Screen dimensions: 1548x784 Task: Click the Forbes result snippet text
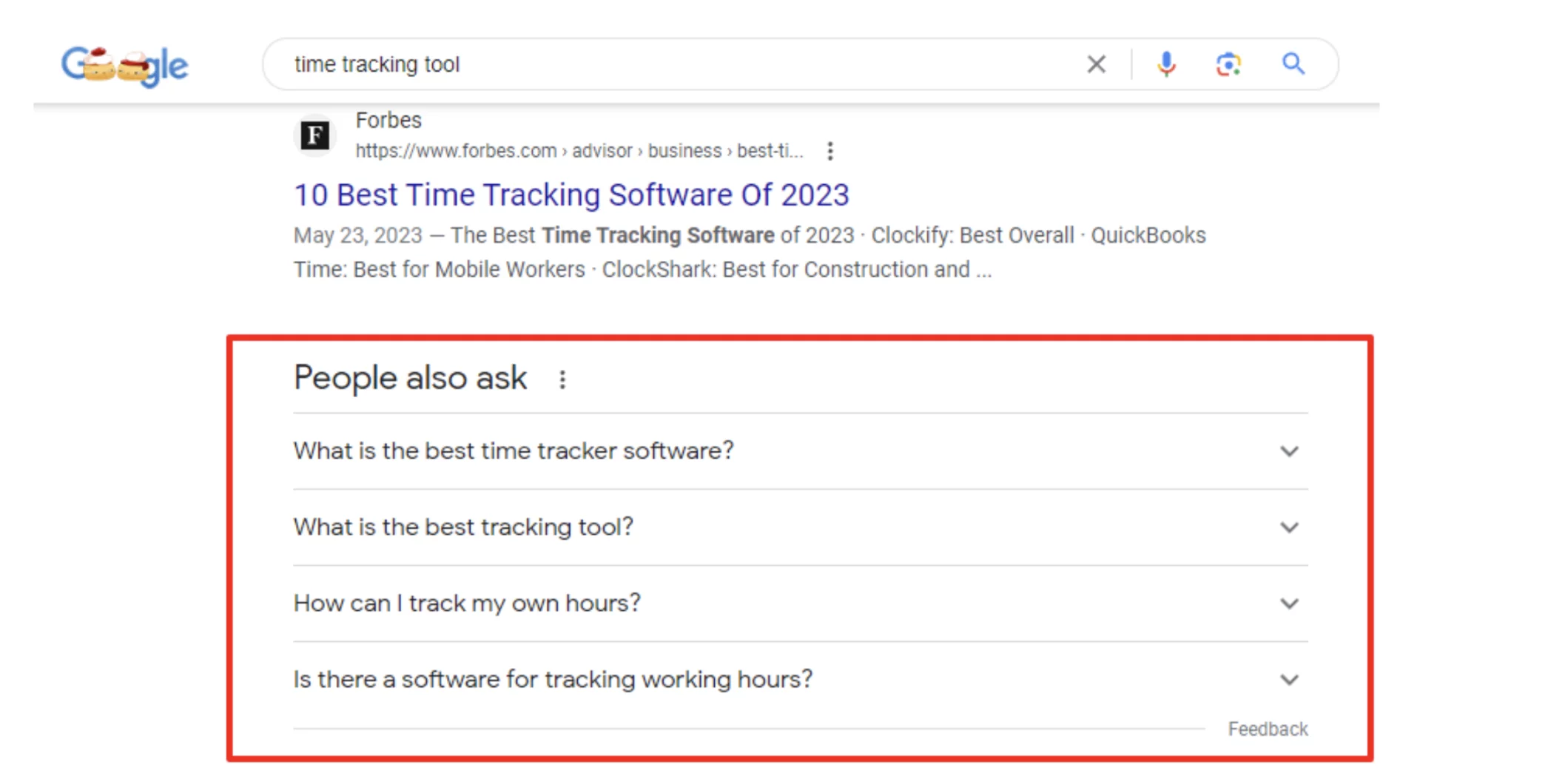click(749, 252)
